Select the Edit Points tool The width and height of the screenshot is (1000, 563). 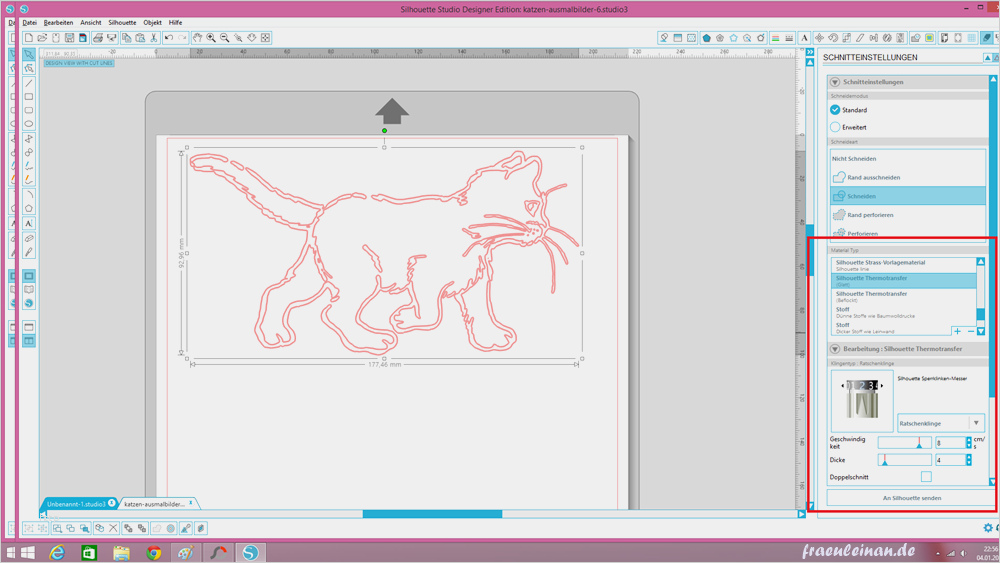point(29,68)
